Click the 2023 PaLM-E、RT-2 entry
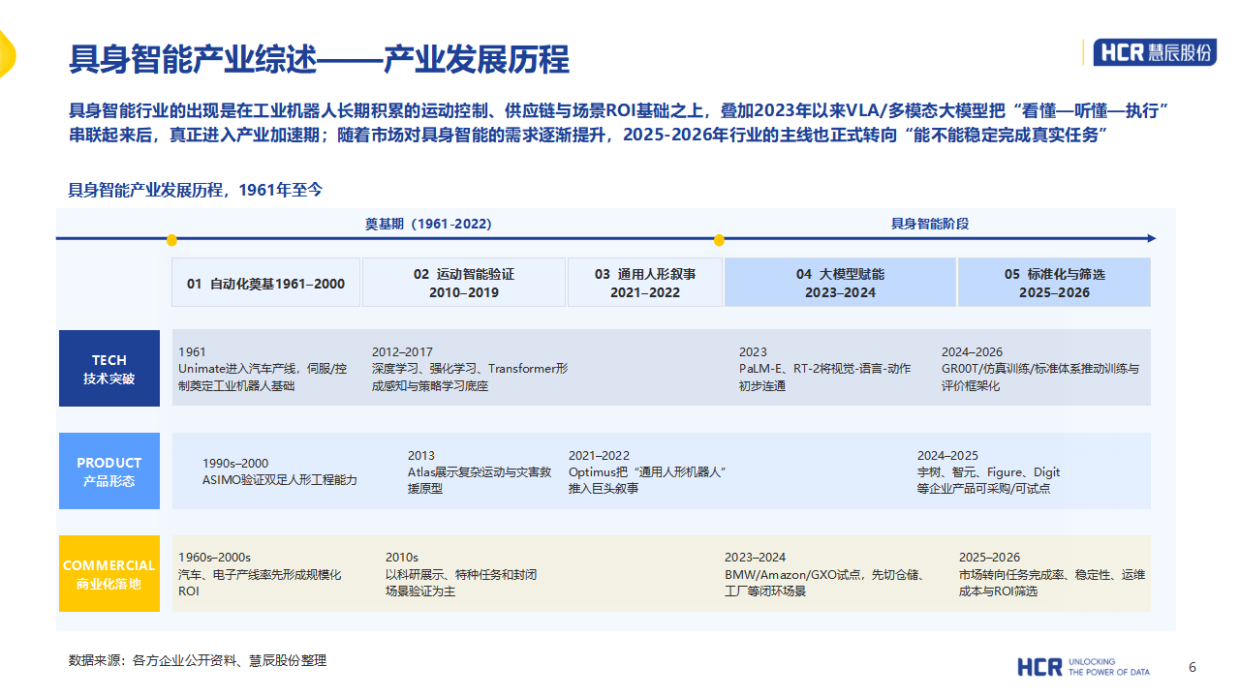Image resolution: width=1240 pixels, height=697 pixels. pos(824,368)
